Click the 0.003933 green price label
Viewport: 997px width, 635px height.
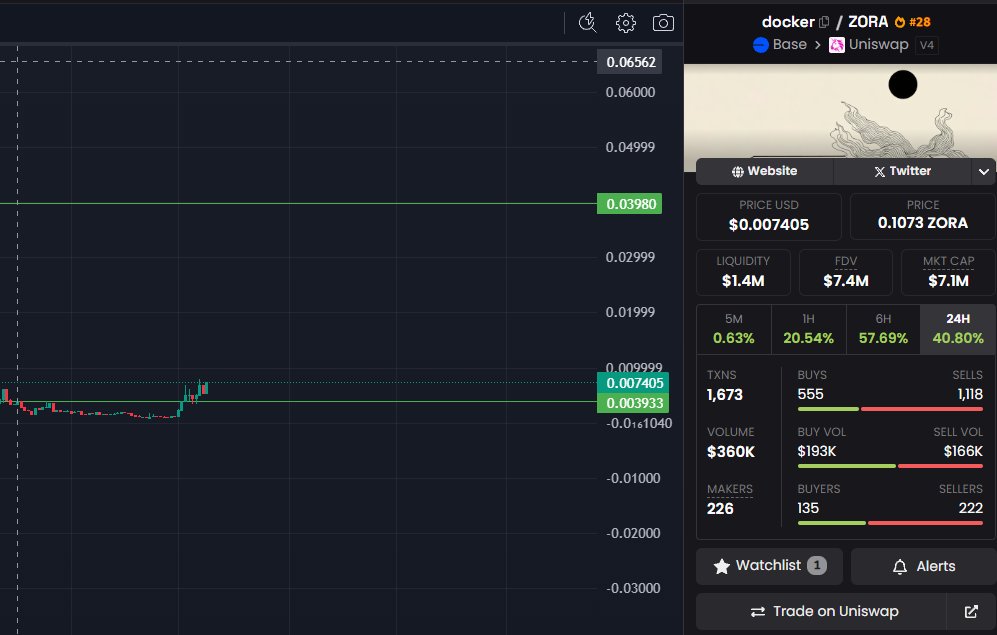pyautogui.click(x=633, y=403)
